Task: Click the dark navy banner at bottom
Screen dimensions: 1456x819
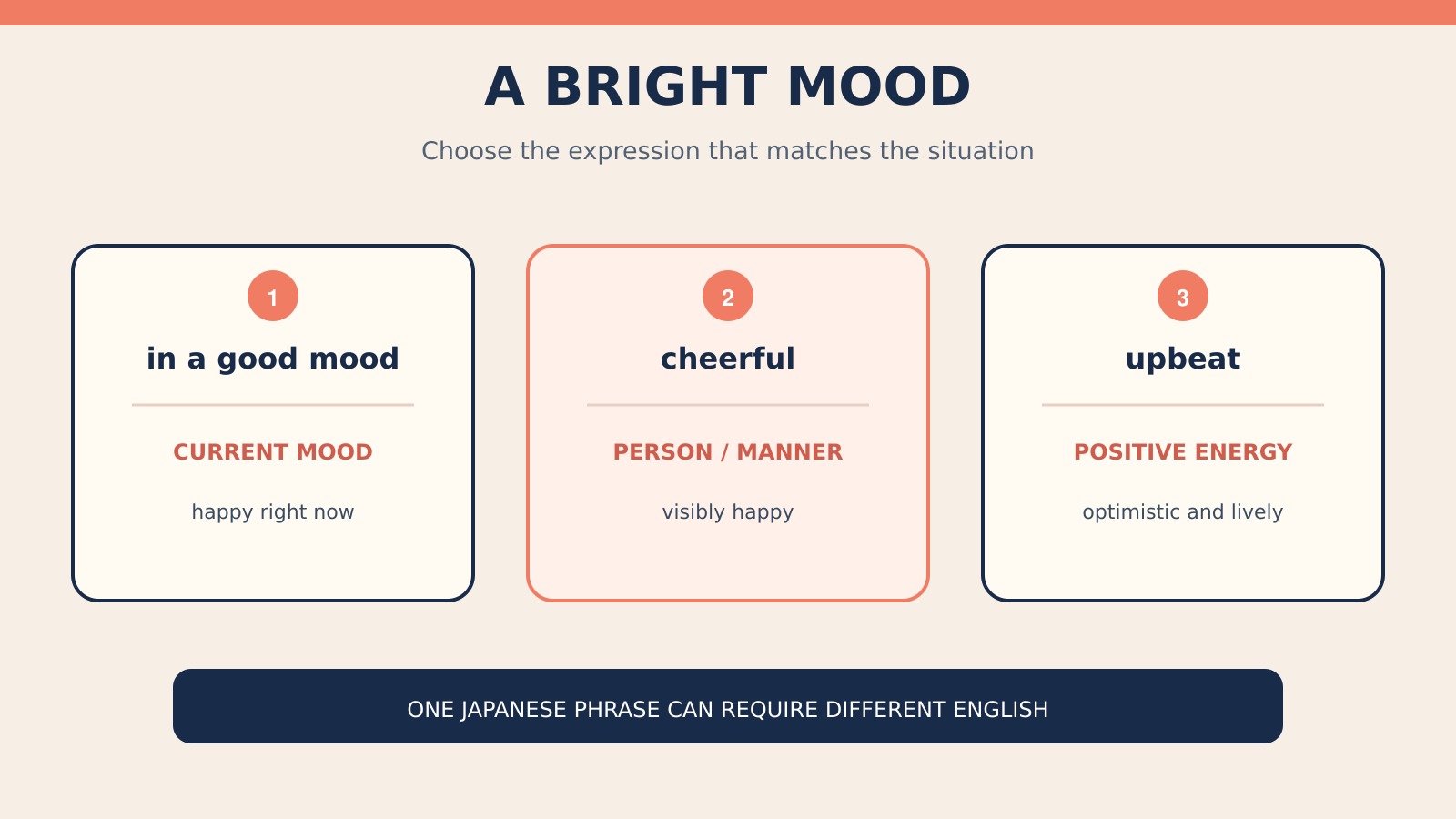Action: tap(728, 706)
